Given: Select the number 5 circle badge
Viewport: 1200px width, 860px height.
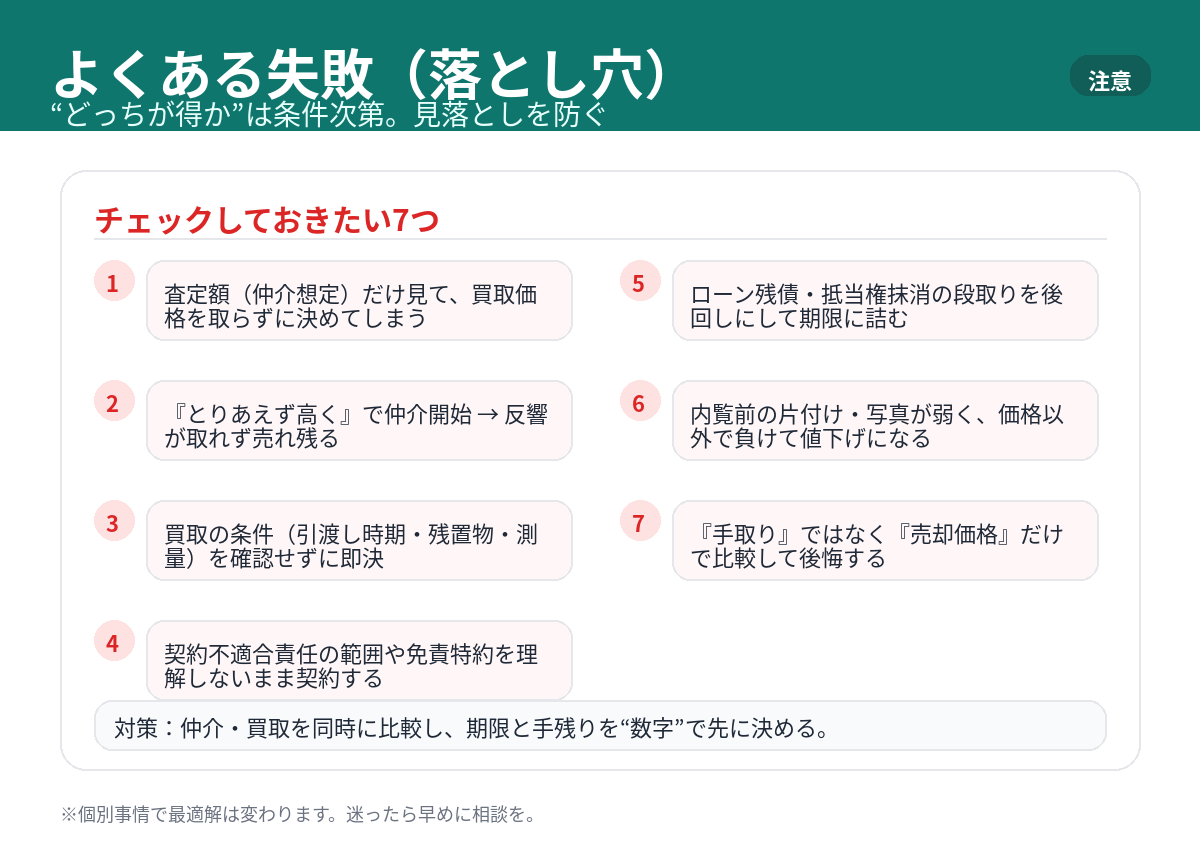Looking at the screenshot, I should pyautogui.click(x=639, y=282).
